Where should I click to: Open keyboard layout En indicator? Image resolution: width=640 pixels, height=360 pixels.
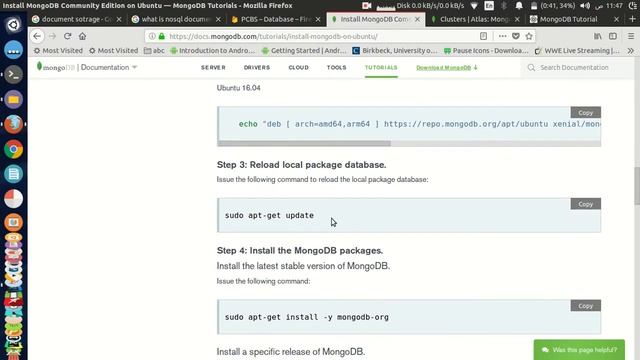[x=489, y=6]
